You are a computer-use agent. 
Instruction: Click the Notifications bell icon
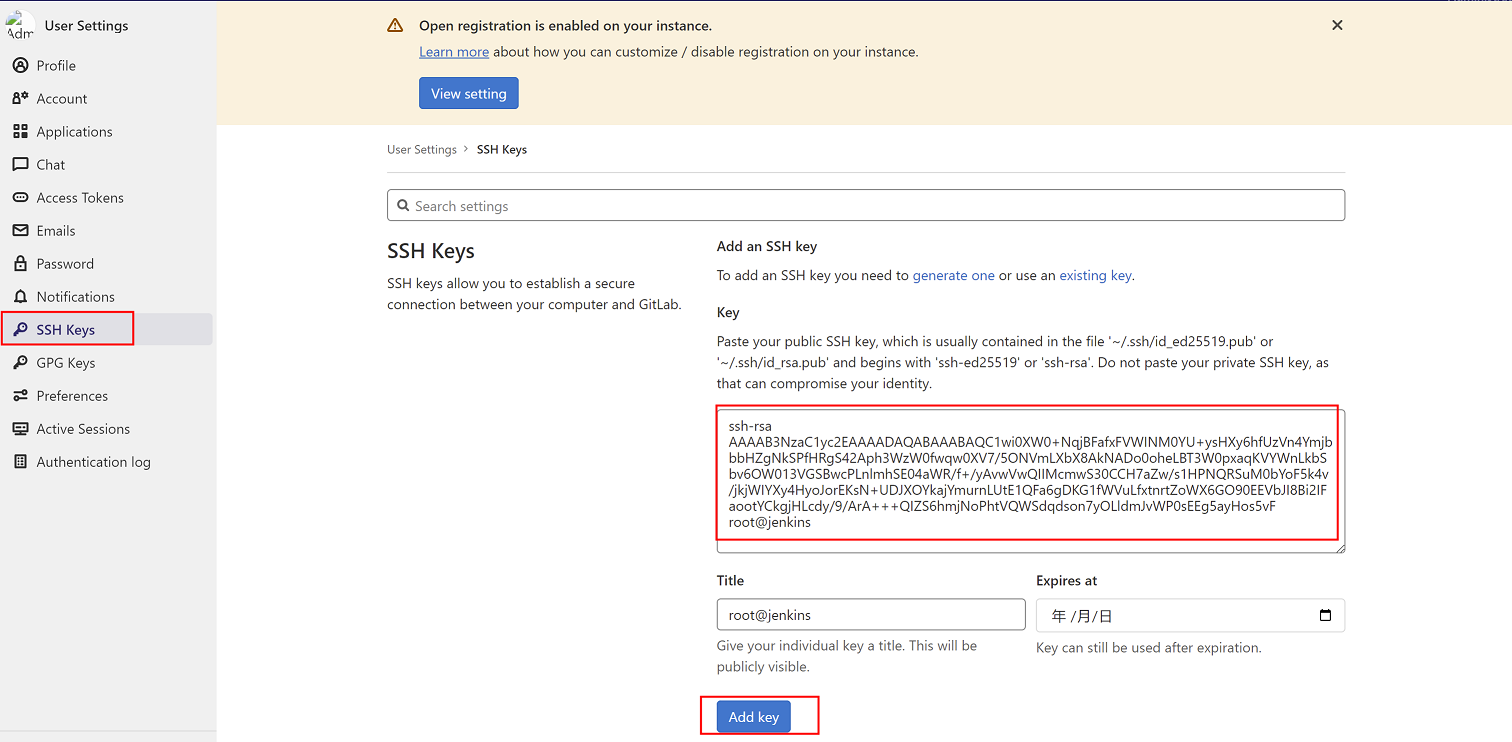coord(20,297)
